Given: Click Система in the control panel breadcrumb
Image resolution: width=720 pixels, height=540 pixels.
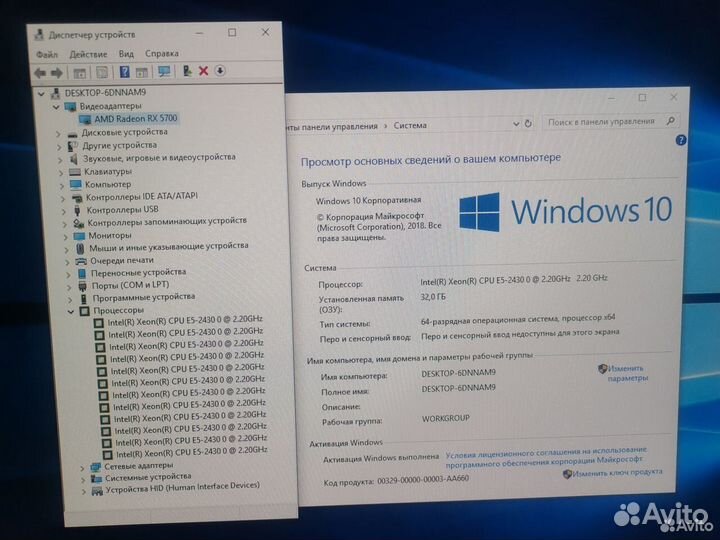Looking at the screenshot, I should tap(410, 125).
